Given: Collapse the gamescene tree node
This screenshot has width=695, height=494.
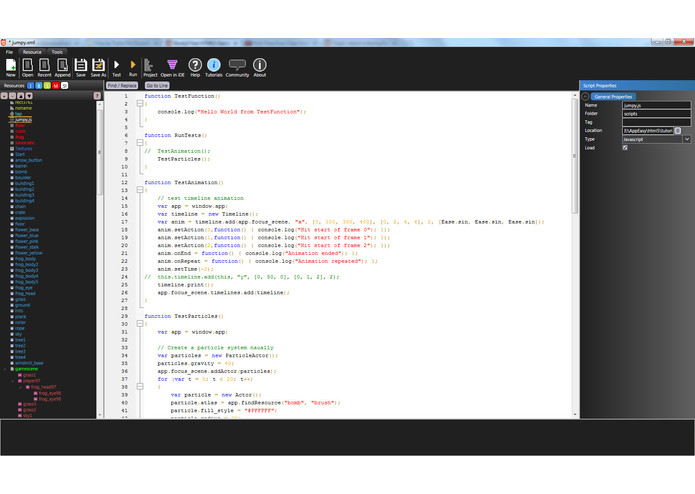Looking at the screenshot, I should tap(5, 369).
